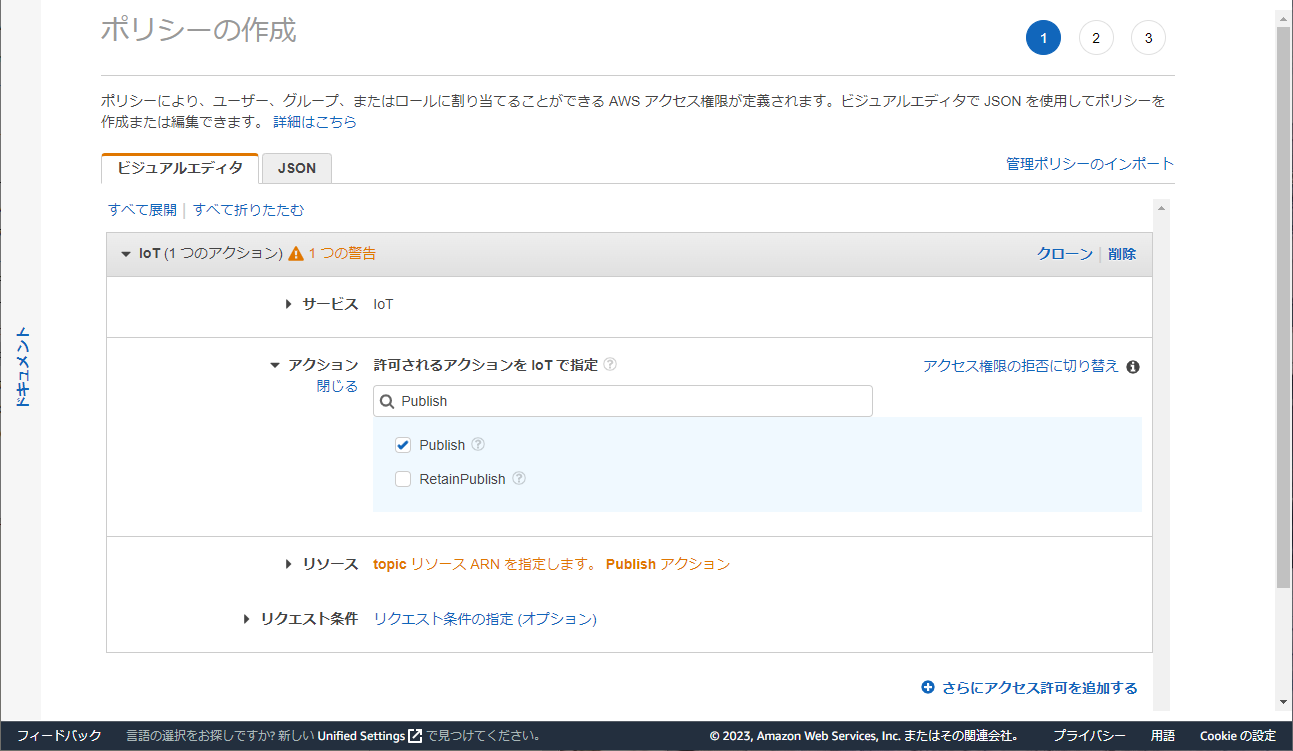Click さらにアクセス許可を追加する link
Viewport: 1293px width, 751px height.
(x=1040, y=688)
